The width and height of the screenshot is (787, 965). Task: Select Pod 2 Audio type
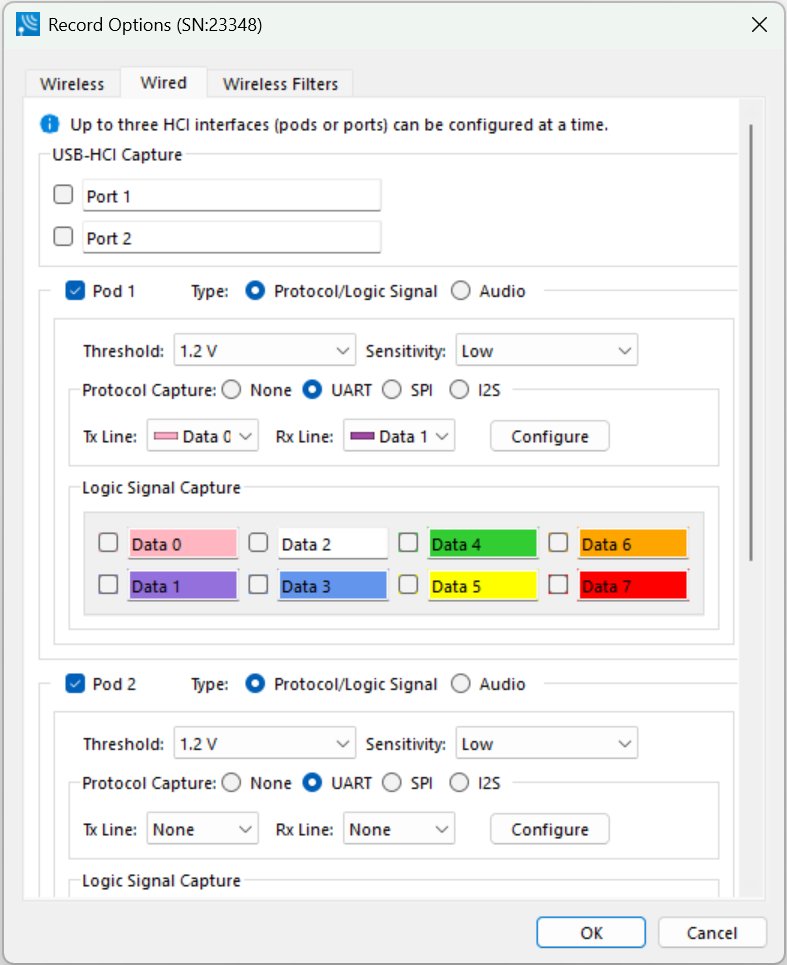(x=461, y=683)
